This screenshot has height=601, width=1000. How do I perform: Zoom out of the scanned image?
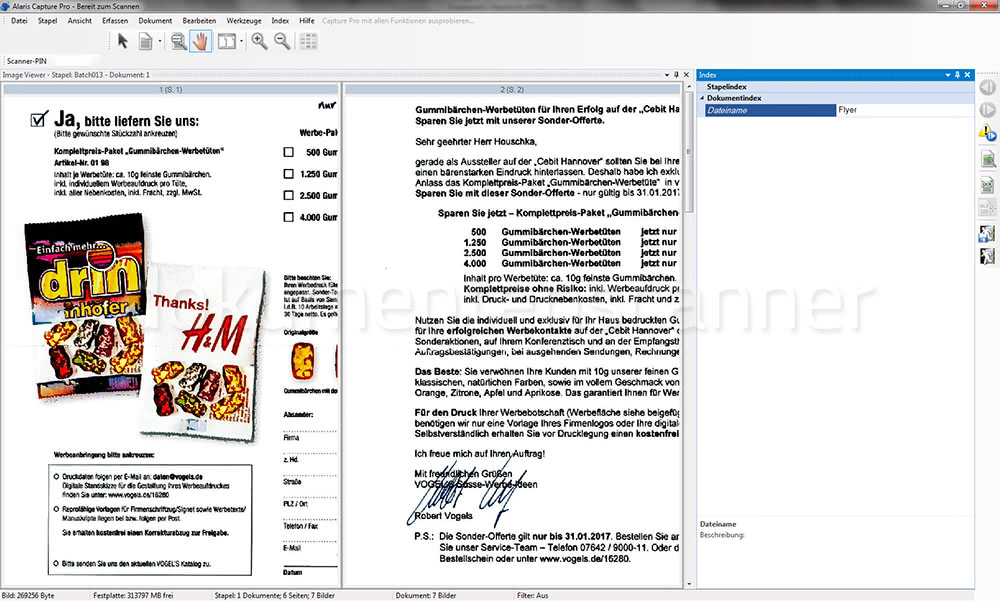coord(282,41)
